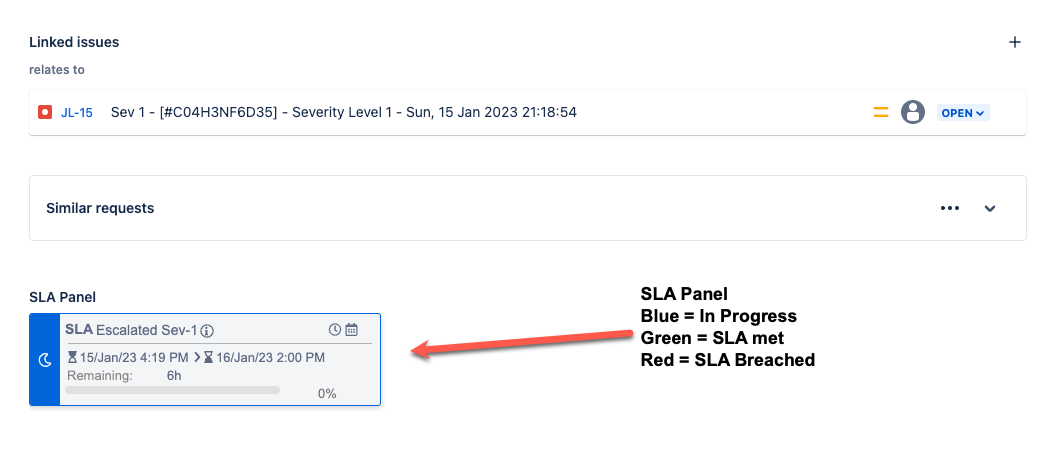Click the red JL-15 issue type icon
Screen dimensions: 1046x454
tap(45, 113)
